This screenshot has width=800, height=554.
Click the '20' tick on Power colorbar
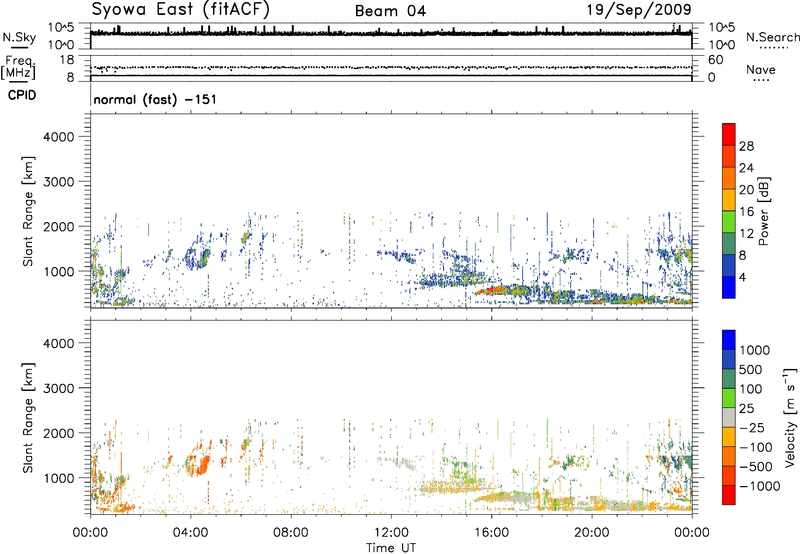(746, 190)
